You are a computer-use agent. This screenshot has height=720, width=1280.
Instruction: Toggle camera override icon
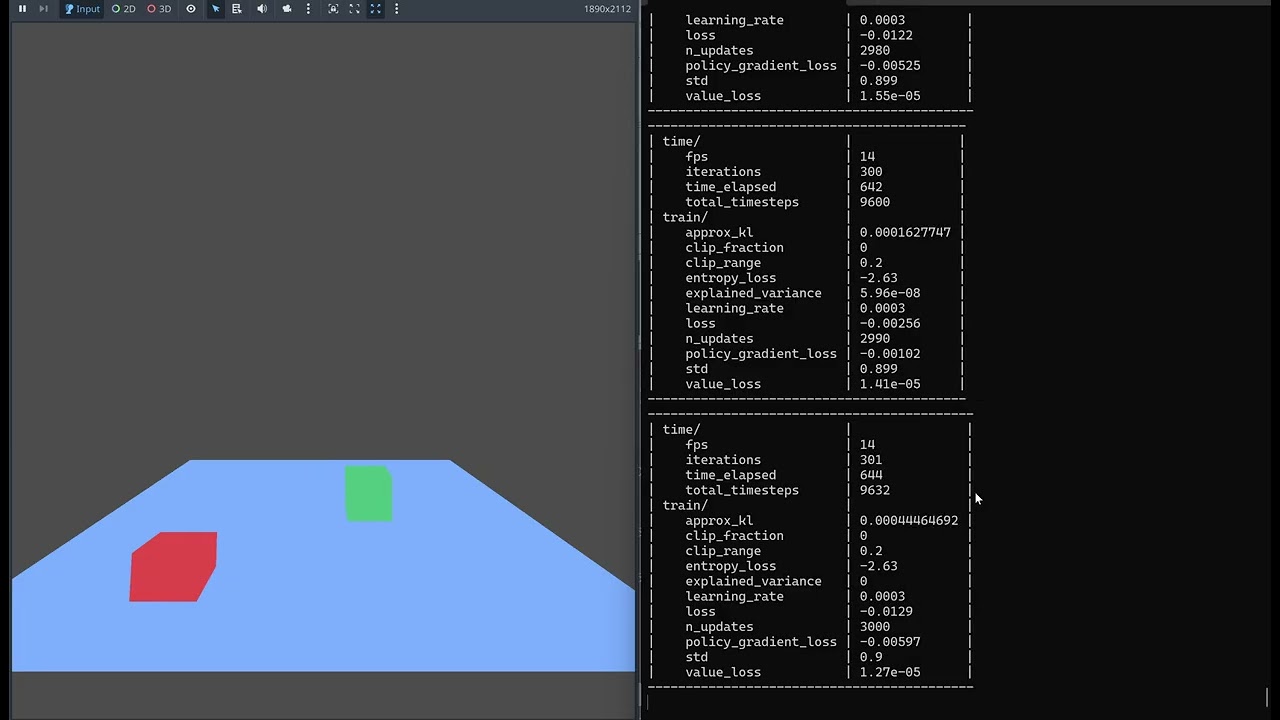(287, 9)
